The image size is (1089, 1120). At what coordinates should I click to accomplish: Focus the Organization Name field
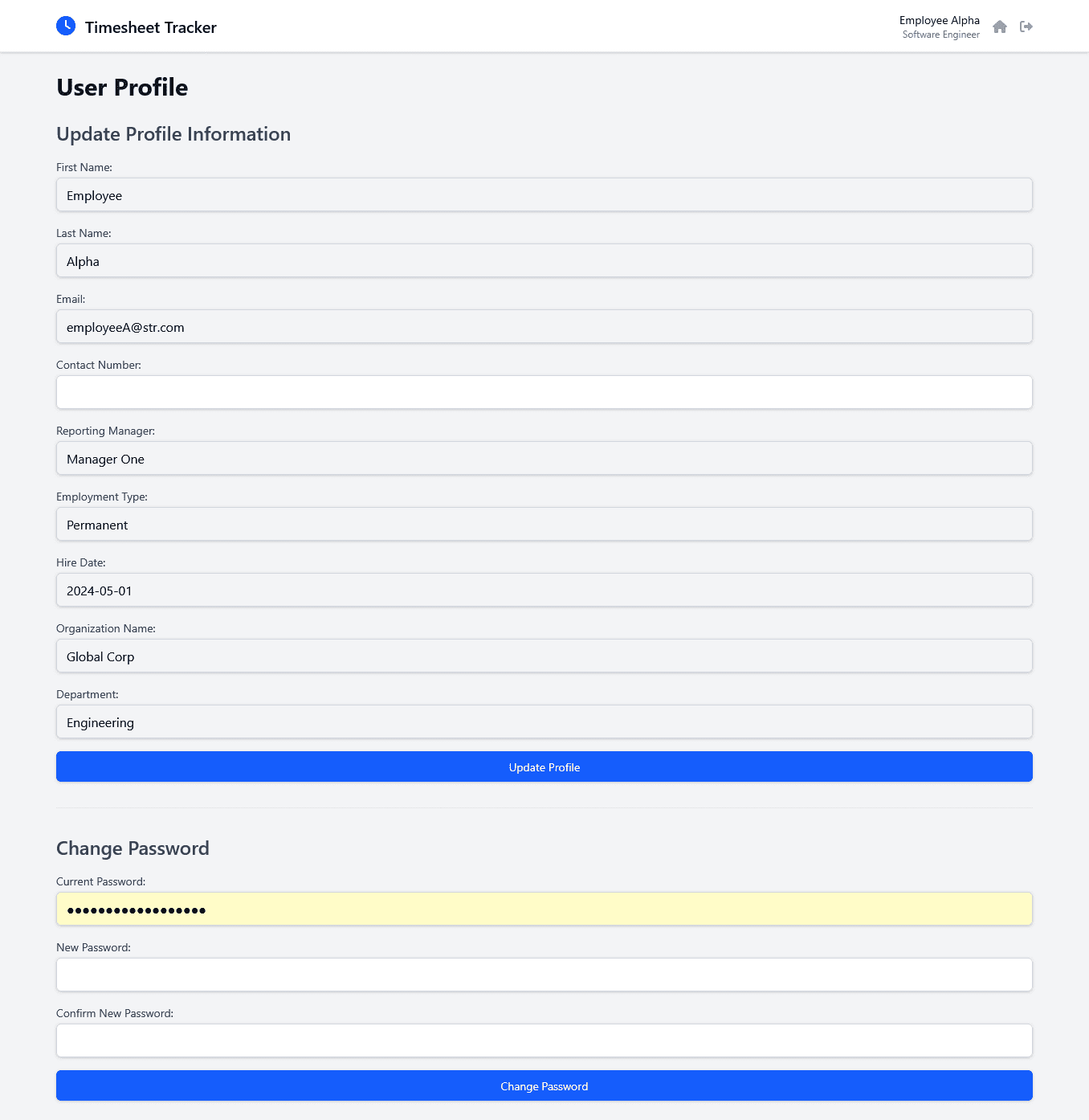[544, 656]
